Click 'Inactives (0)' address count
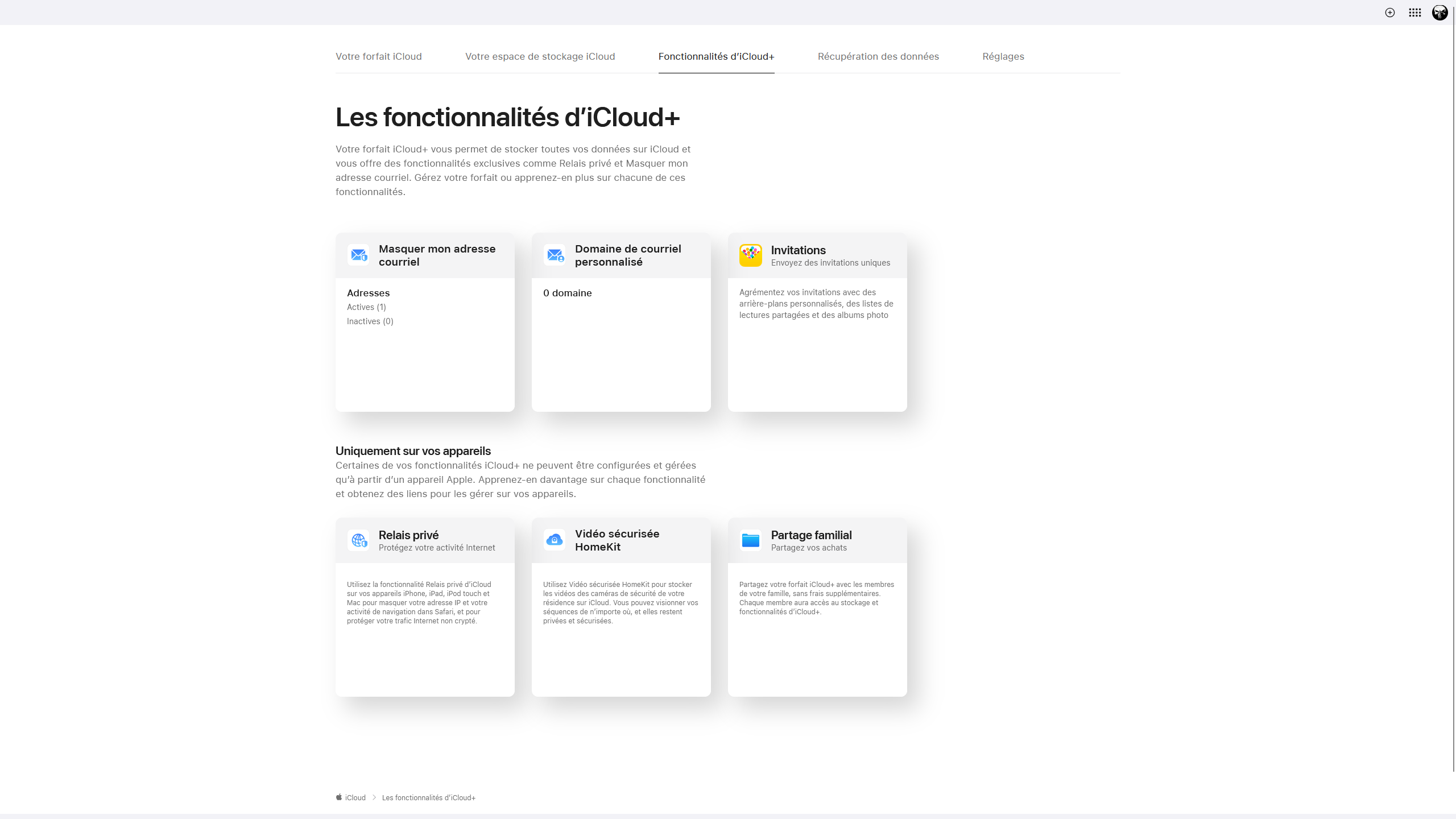 point(370,321)
